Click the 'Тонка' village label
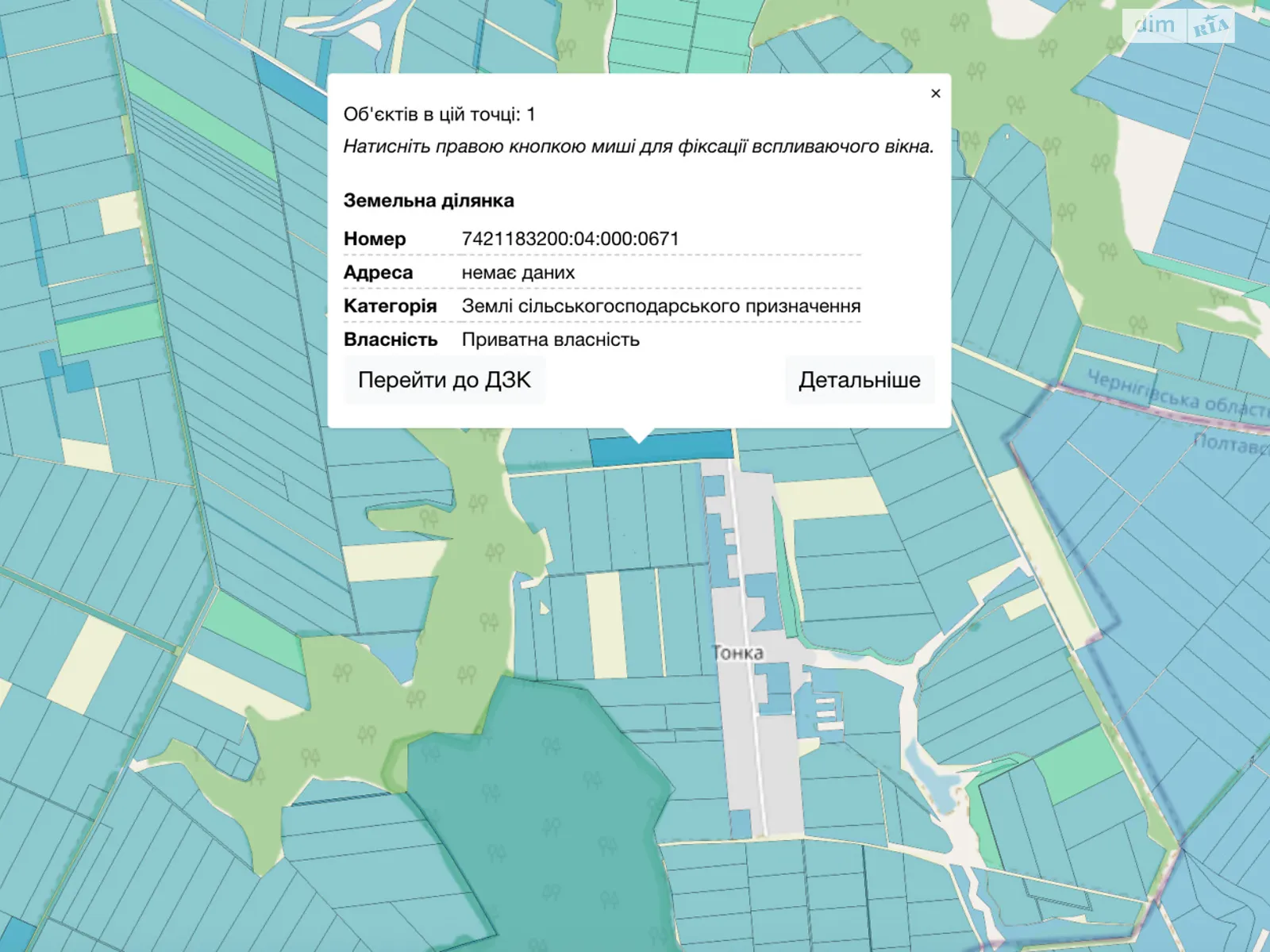The image size is (1270, 952). pos(738,653)
